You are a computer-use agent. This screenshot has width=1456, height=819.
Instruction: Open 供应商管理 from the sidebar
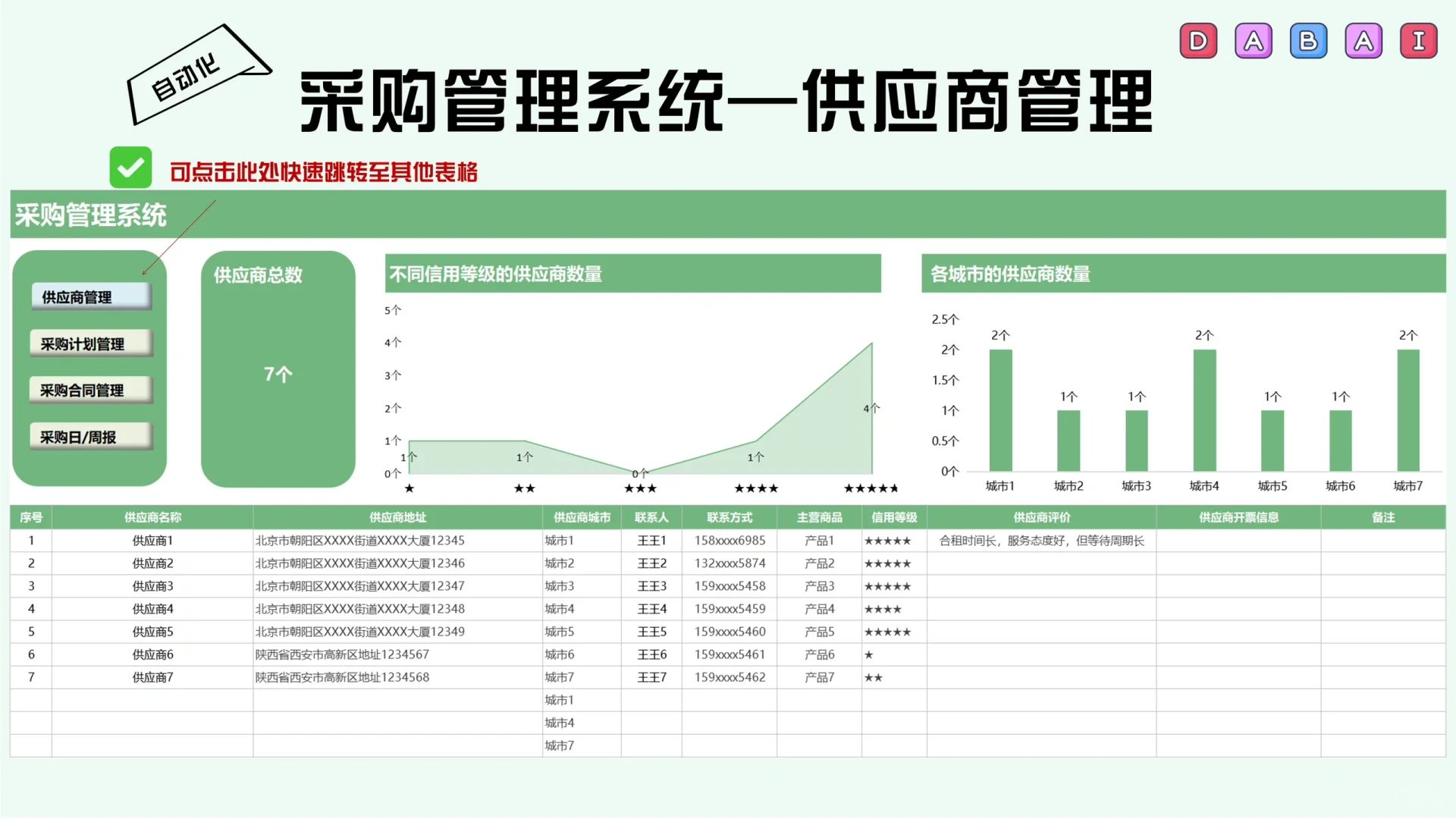point(90,297)
